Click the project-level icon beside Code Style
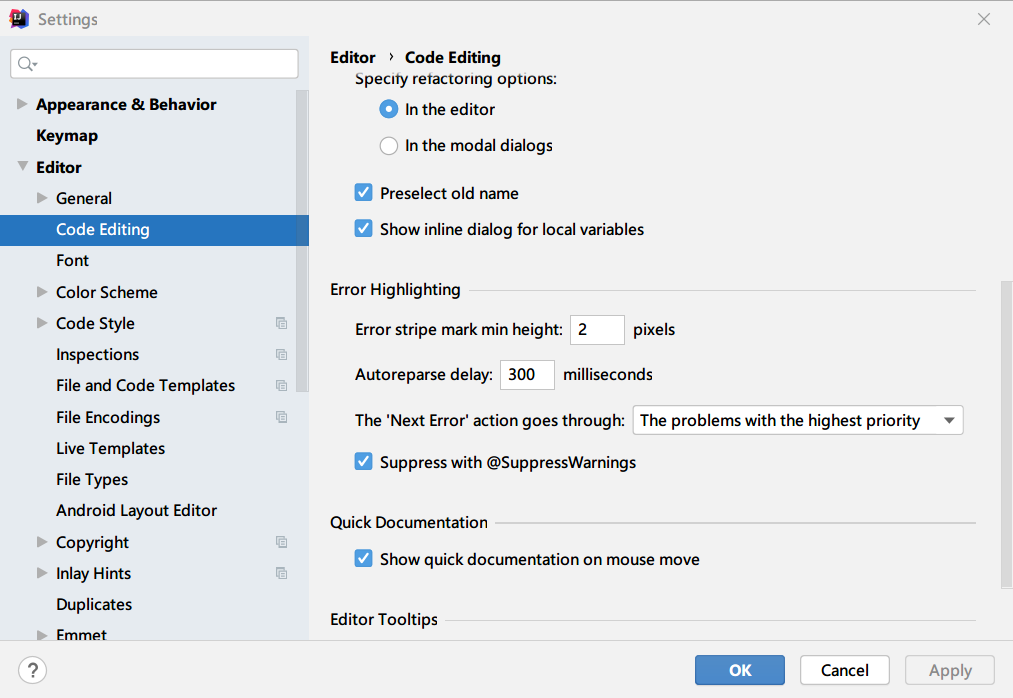This screenshot has width=1013, height=698. [x=281, y=323]
